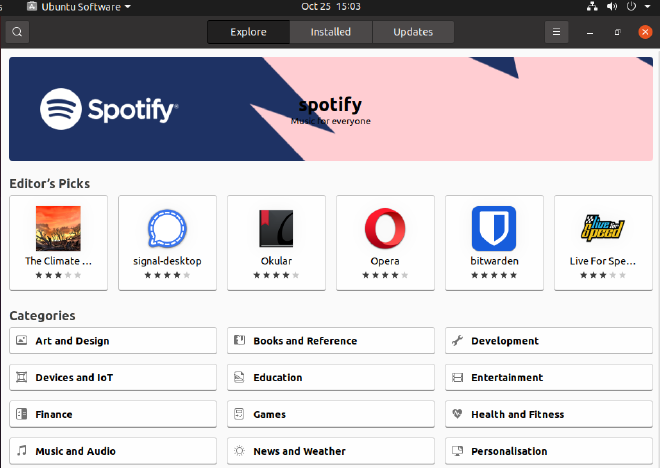Switch to the Updates tab
Viewport: 660px width, 468px height.
[413, 32]
